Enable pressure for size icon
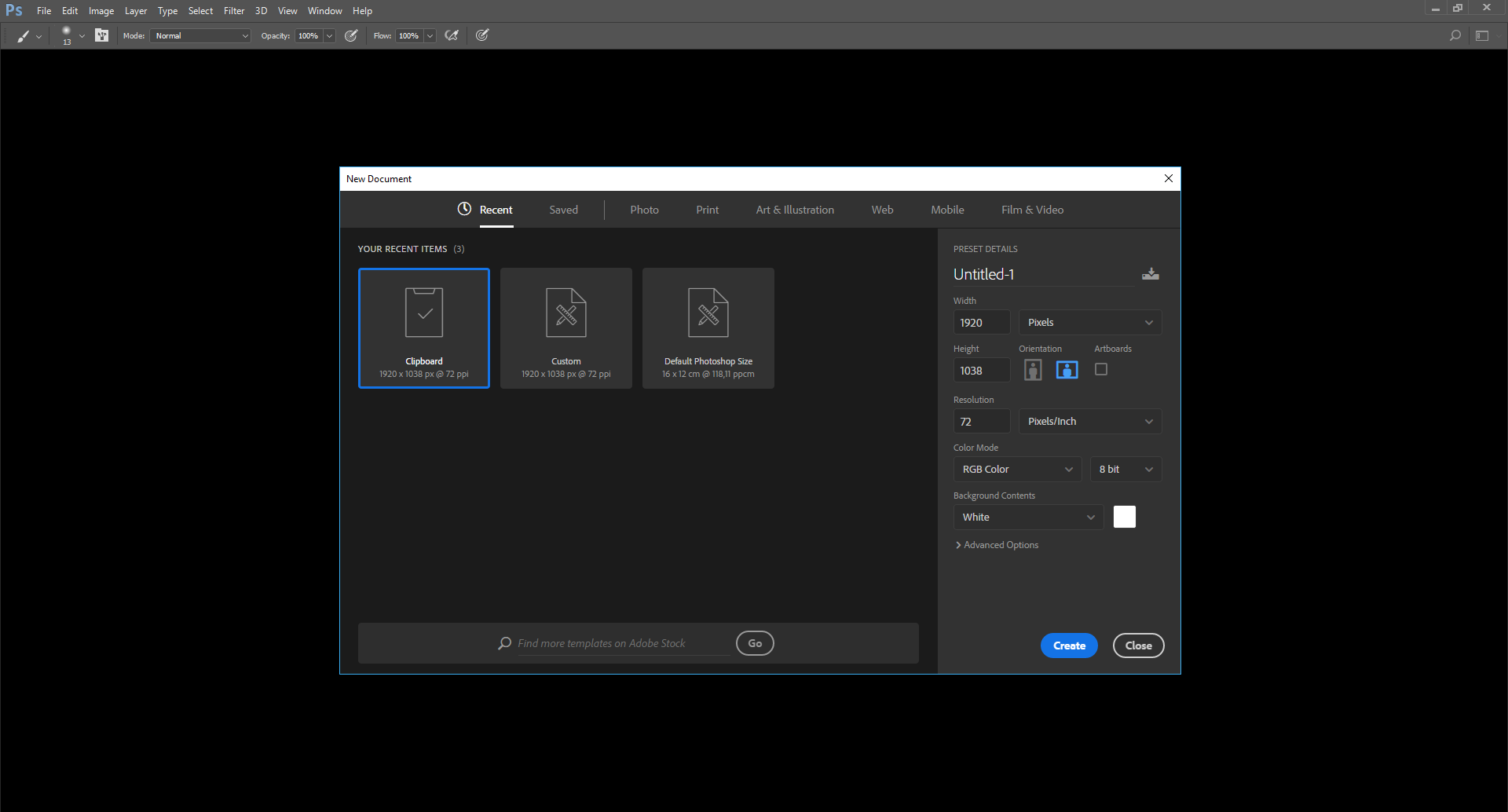The width and height of the screenshot is (1508, 812). 482,35
